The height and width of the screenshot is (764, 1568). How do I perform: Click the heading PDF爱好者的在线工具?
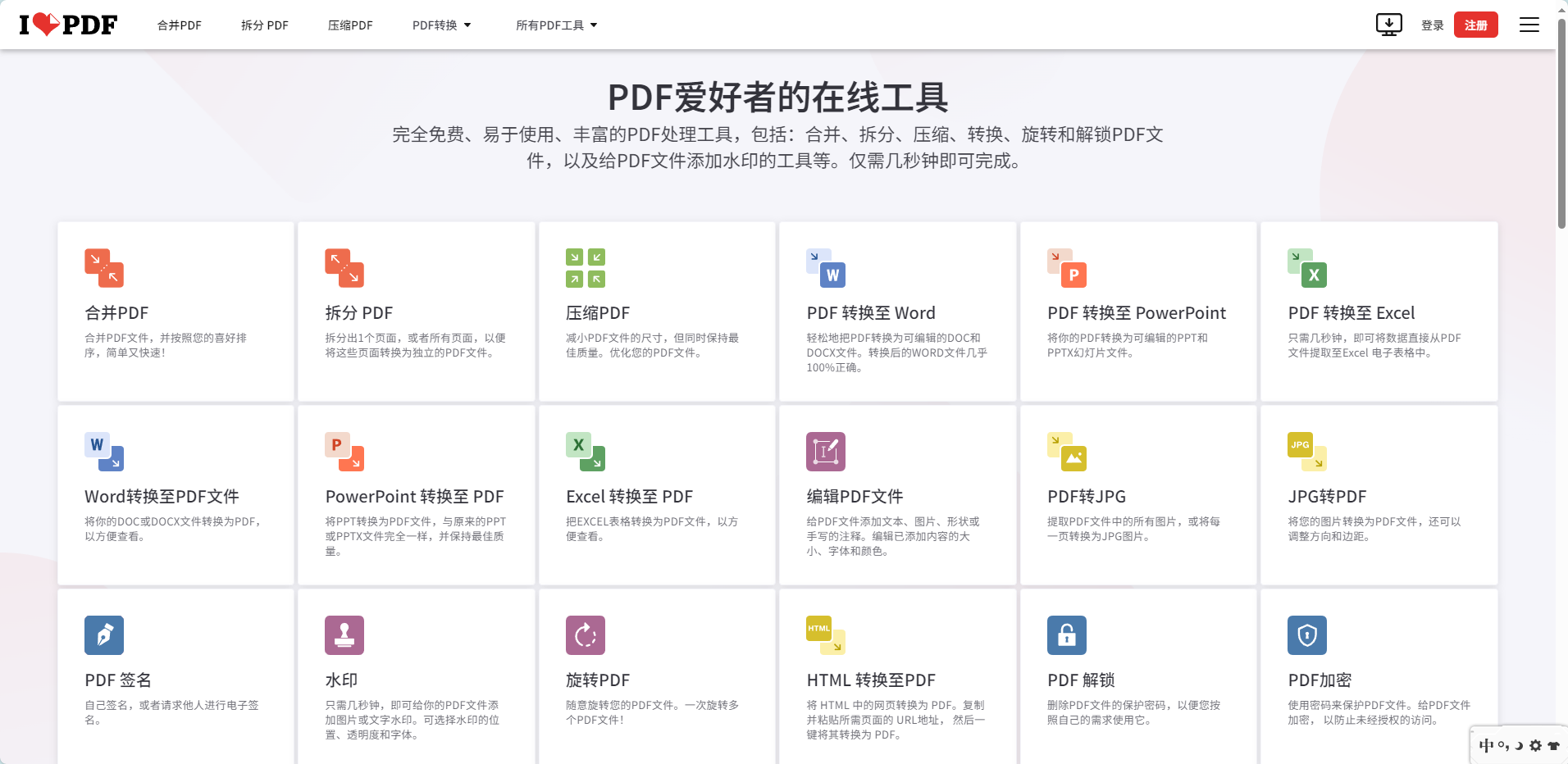(x=777, y=98)
